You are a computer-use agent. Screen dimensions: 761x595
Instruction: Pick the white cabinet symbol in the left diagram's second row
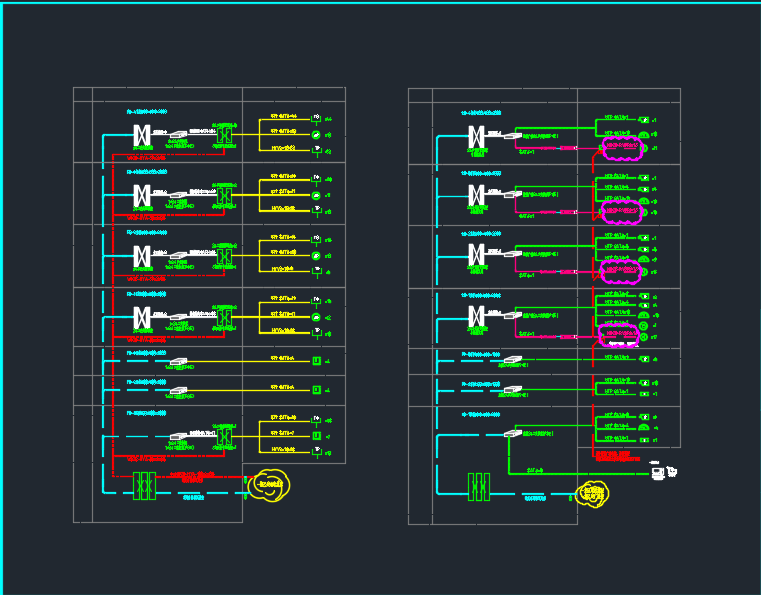pos(142,195)
